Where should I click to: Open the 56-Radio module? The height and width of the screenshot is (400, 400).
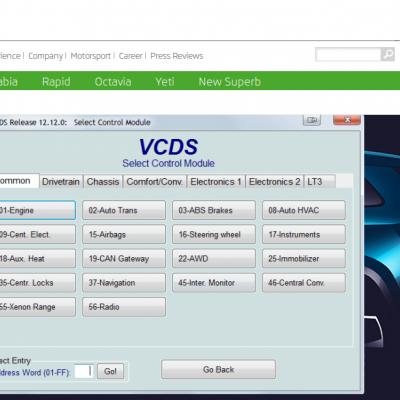[124, 307]
